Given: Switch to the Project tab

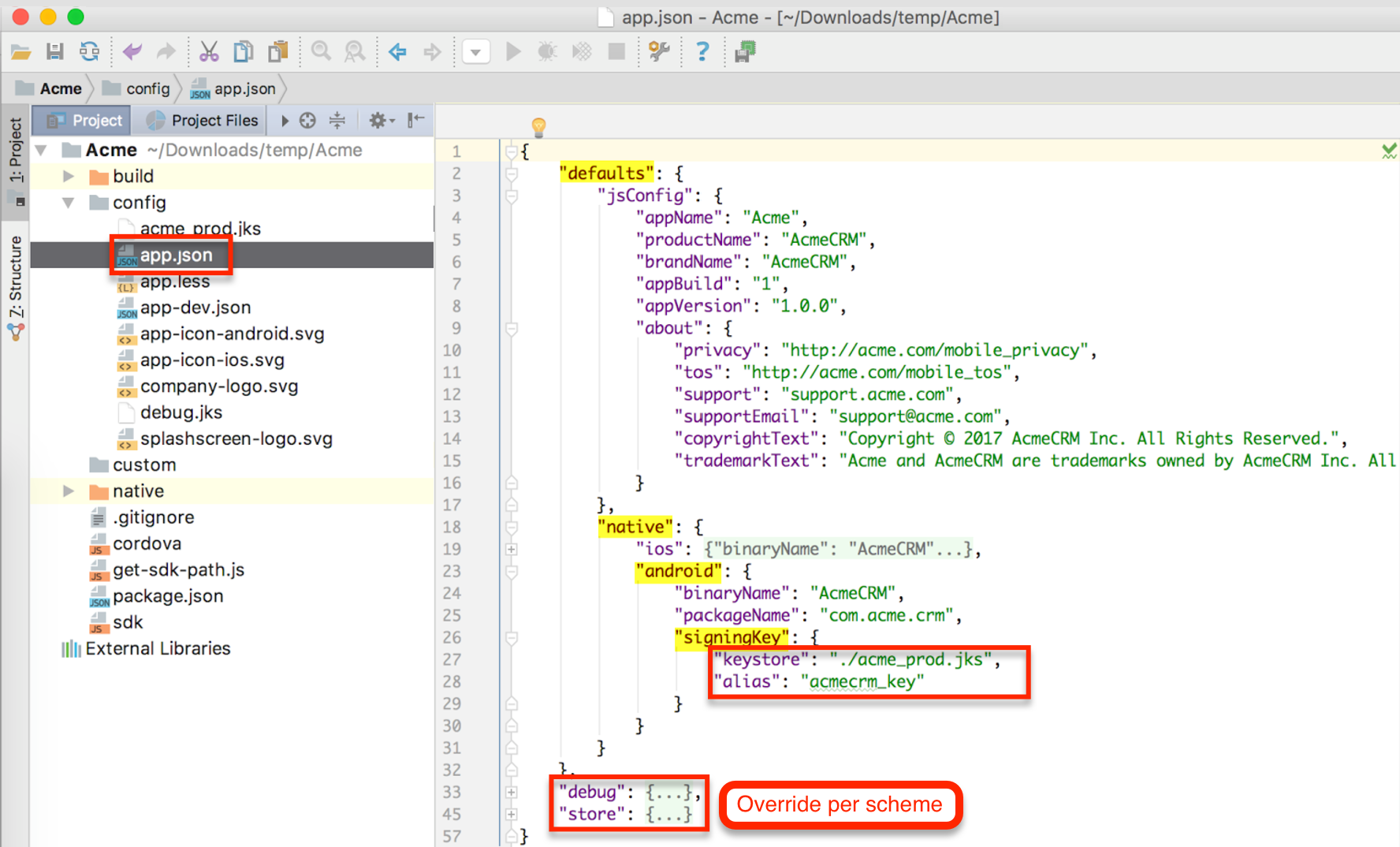Looking at the screenshot, I should click(x=83, y=120).
